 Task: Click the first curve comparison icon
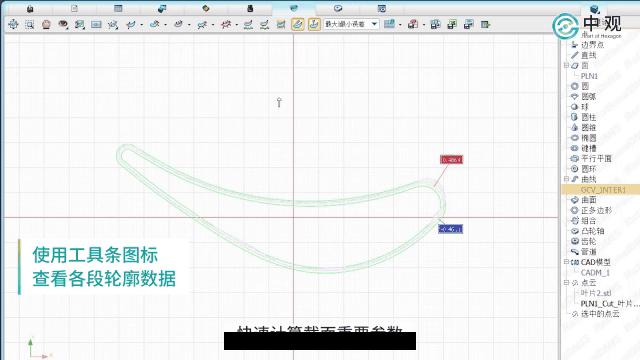pyautogui.click(x=248, y=24)
